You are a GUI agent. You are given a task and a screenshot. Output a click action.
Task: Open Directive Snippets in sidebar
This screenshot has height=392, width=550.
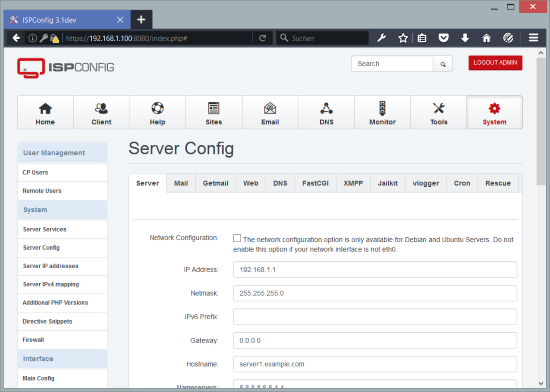click(x=62, y=321)
